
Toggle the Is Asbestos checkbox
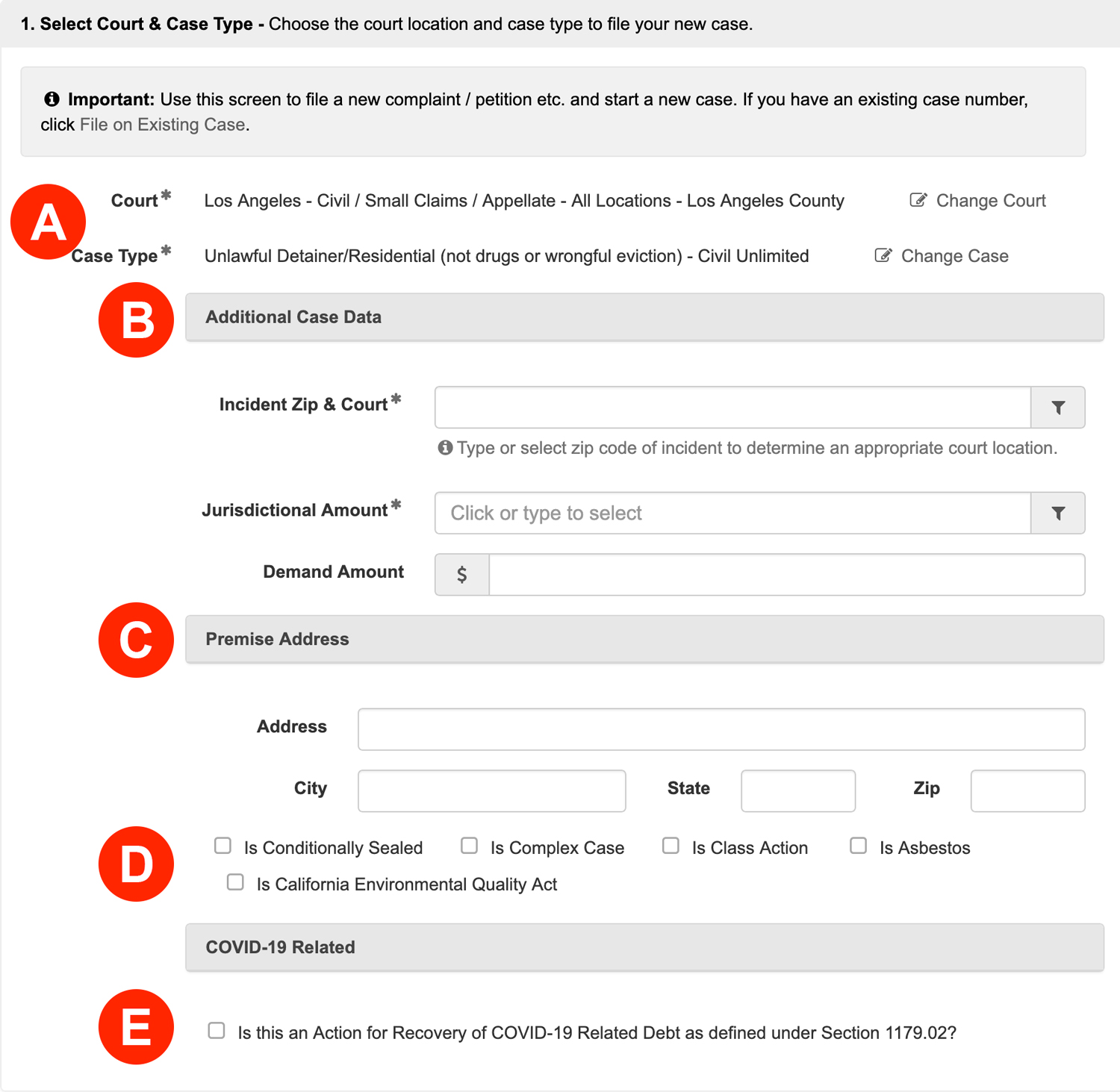click(859, 846)
